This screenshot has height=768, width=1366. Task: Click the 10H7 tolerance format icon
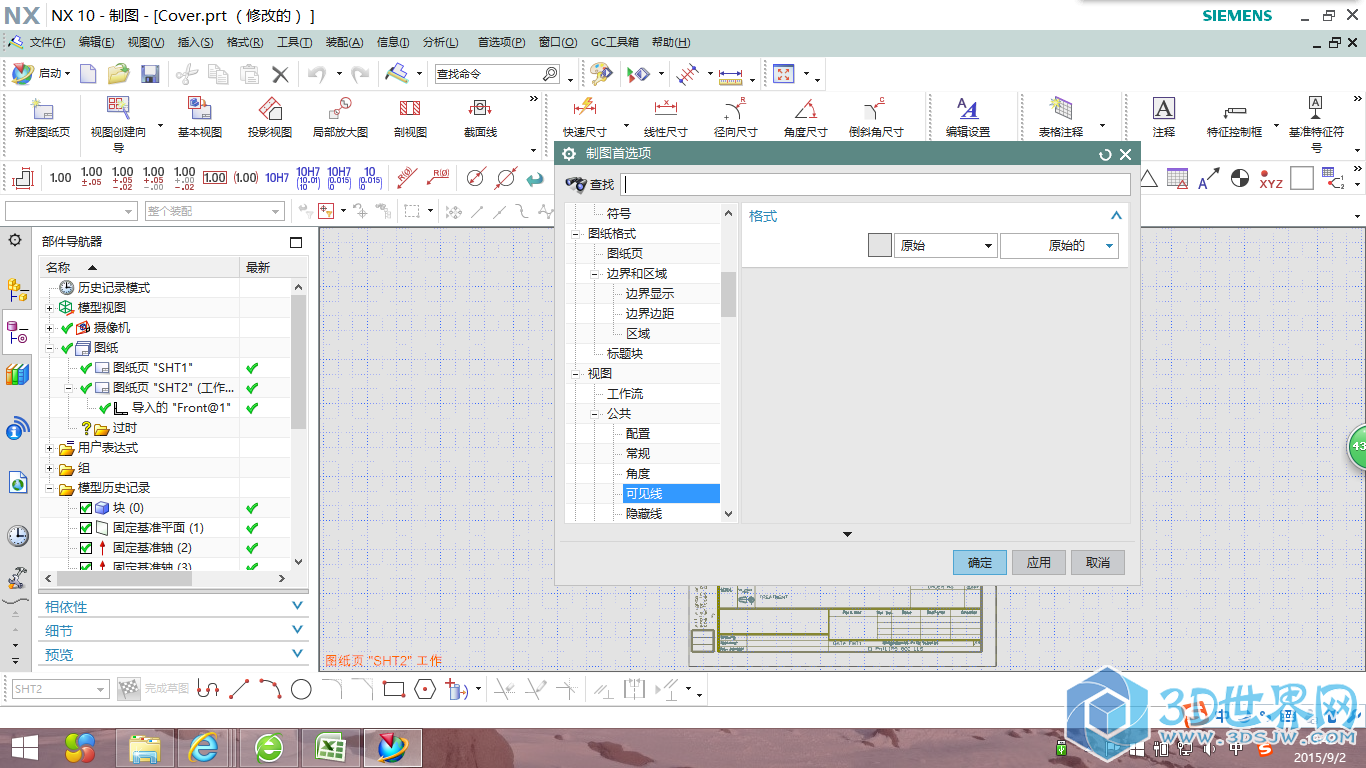tap(277, 178)
